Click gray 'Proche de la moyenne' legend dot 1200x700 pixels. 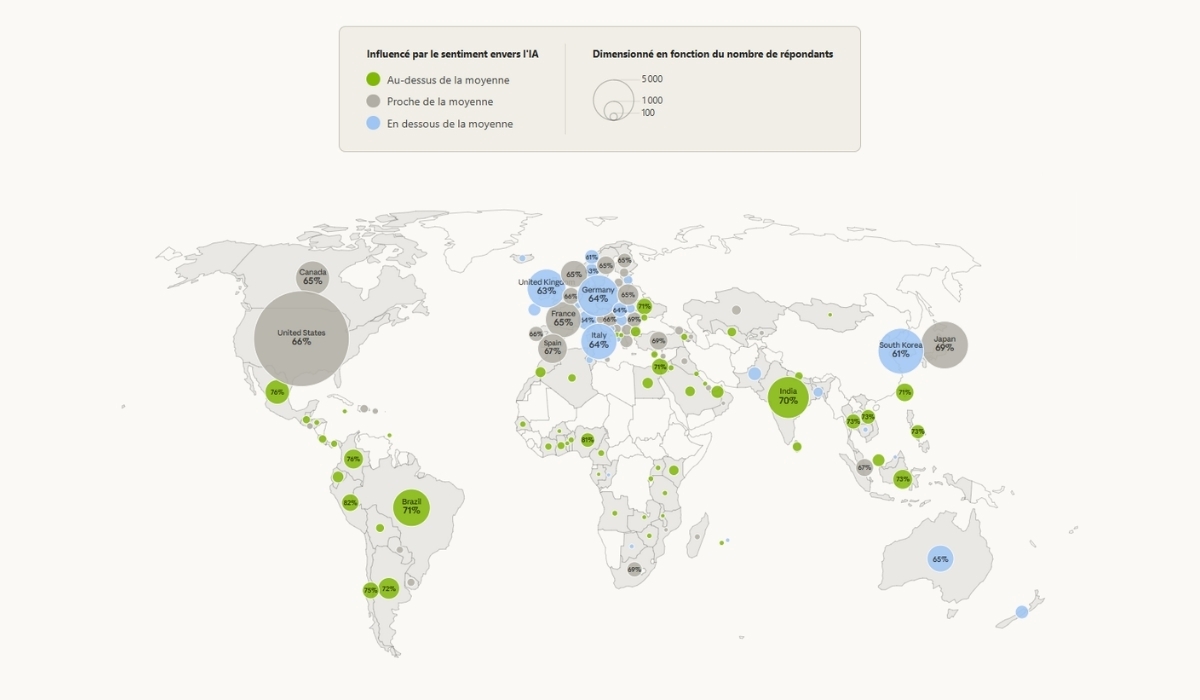[x=373, y=102]
